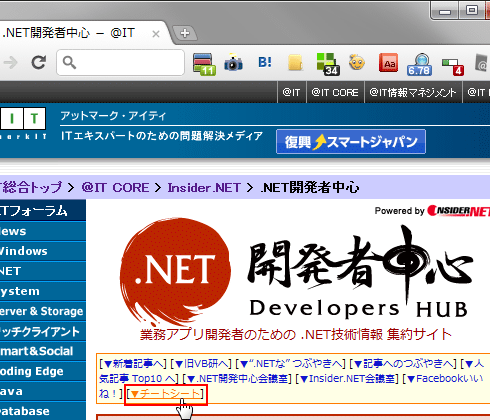
Task: Open Database in the sidebar menu
Action: 43,411
